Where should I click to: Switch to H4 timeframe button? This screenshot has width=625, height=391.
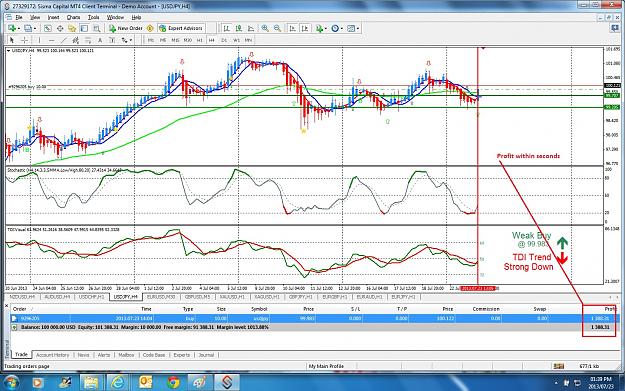(212, 40)
